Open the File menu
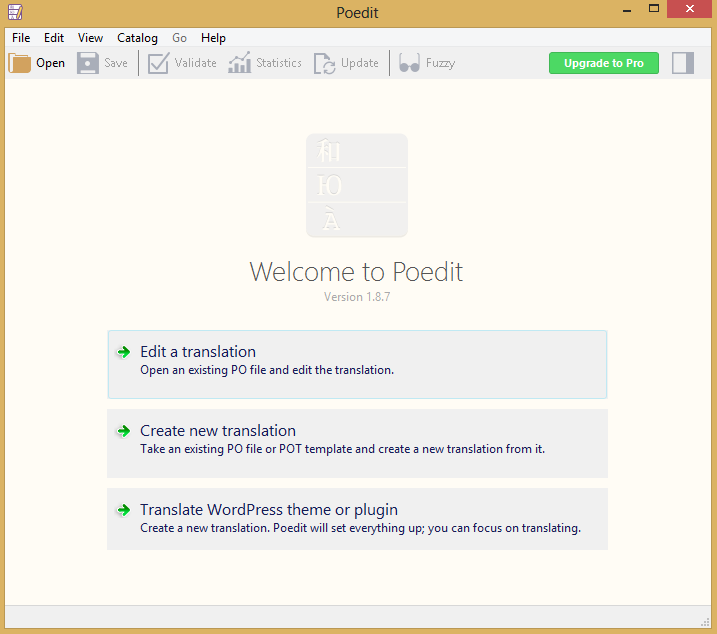 [21, 38]
